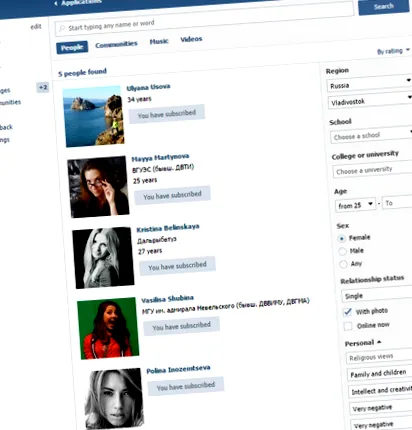The image size is (412, 430).
Task: Click the magnifier icon in the search field
Action: point(62,29)
